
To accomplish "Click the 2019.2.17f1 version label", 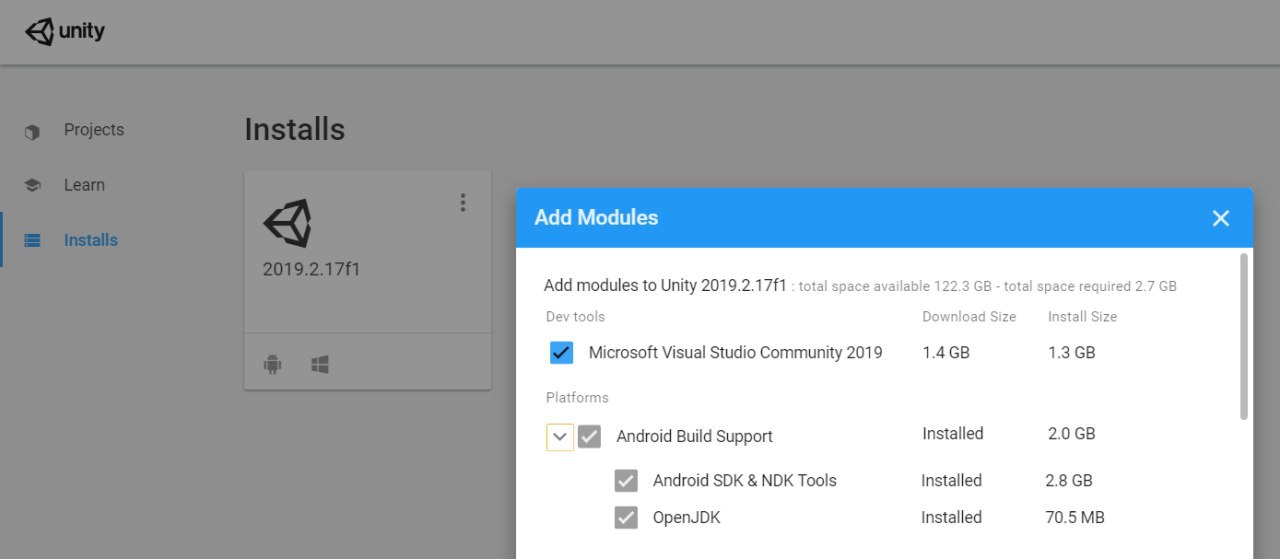I will click(311, 269).
